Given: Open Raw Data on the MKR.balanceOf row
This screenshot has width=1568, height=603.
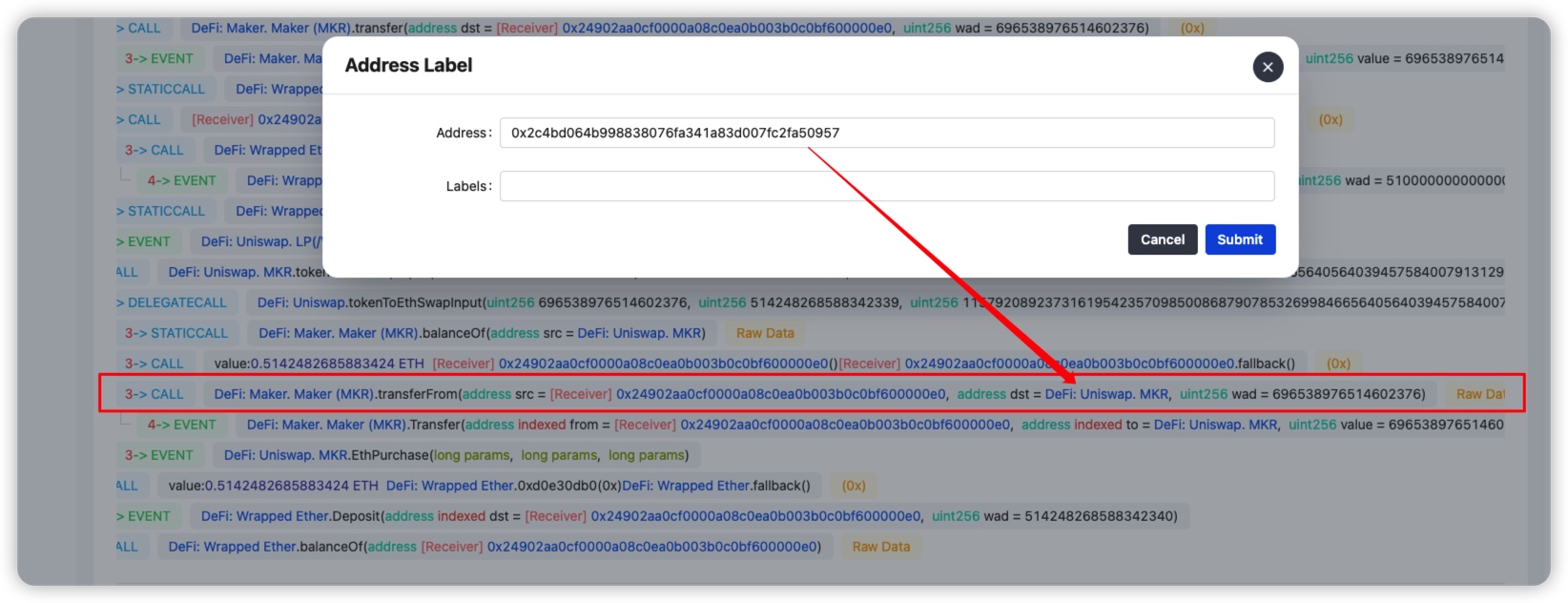Looking at the screenshot, I should click(x=765, y=333).
